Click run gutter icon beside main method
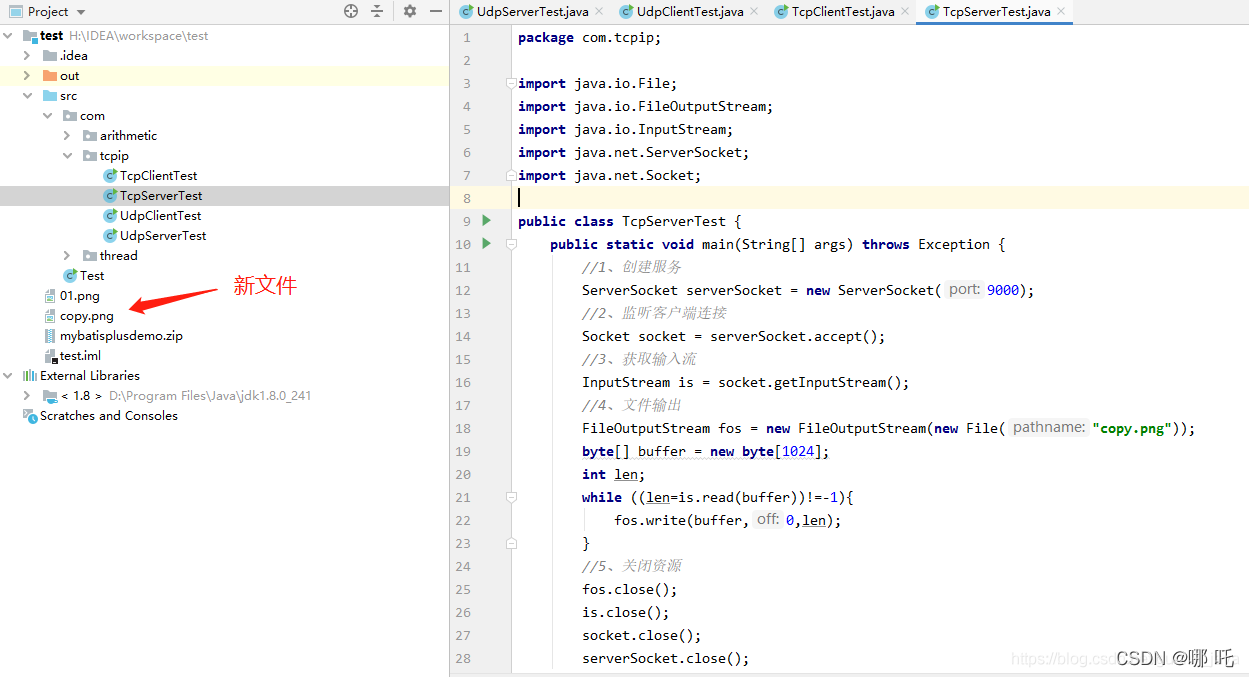 coord(486,244)
